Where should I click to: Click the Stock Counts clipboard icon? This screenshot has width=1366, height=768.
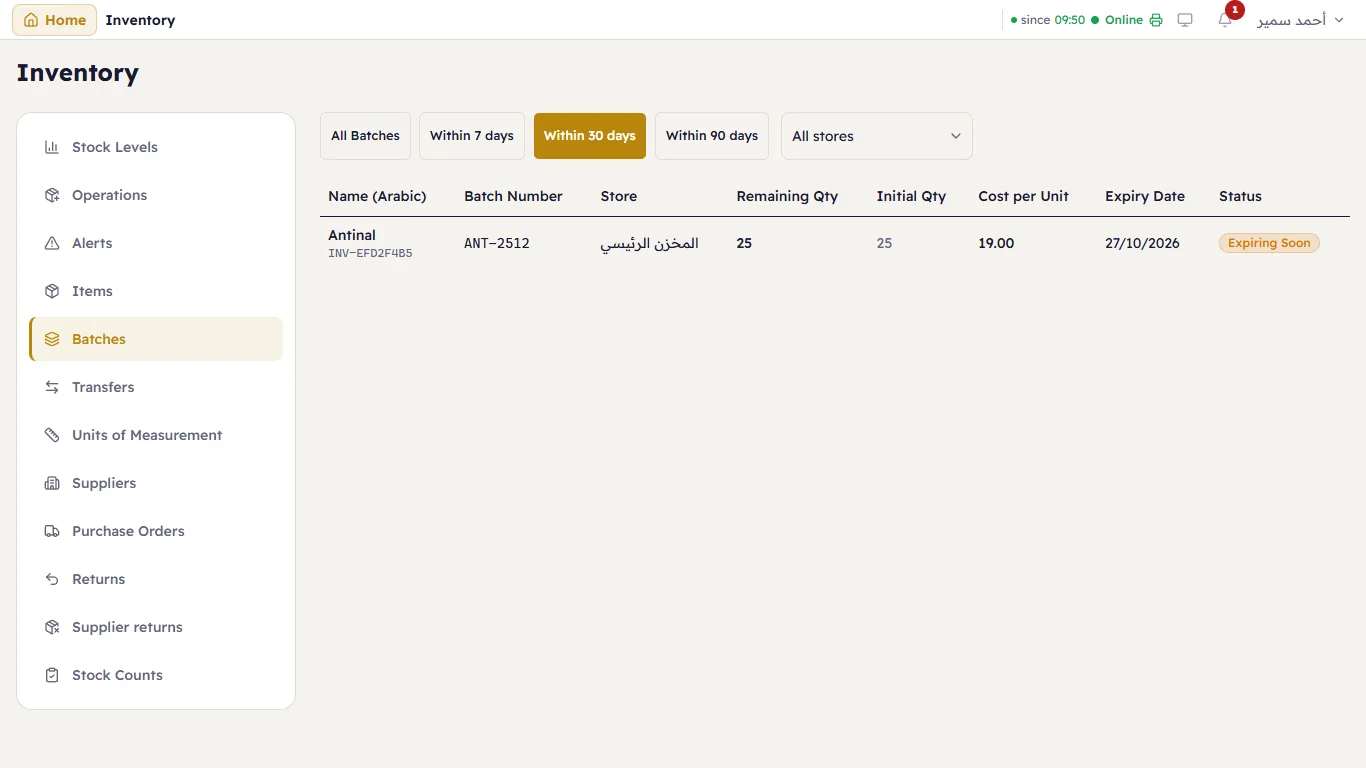[52, 675]
